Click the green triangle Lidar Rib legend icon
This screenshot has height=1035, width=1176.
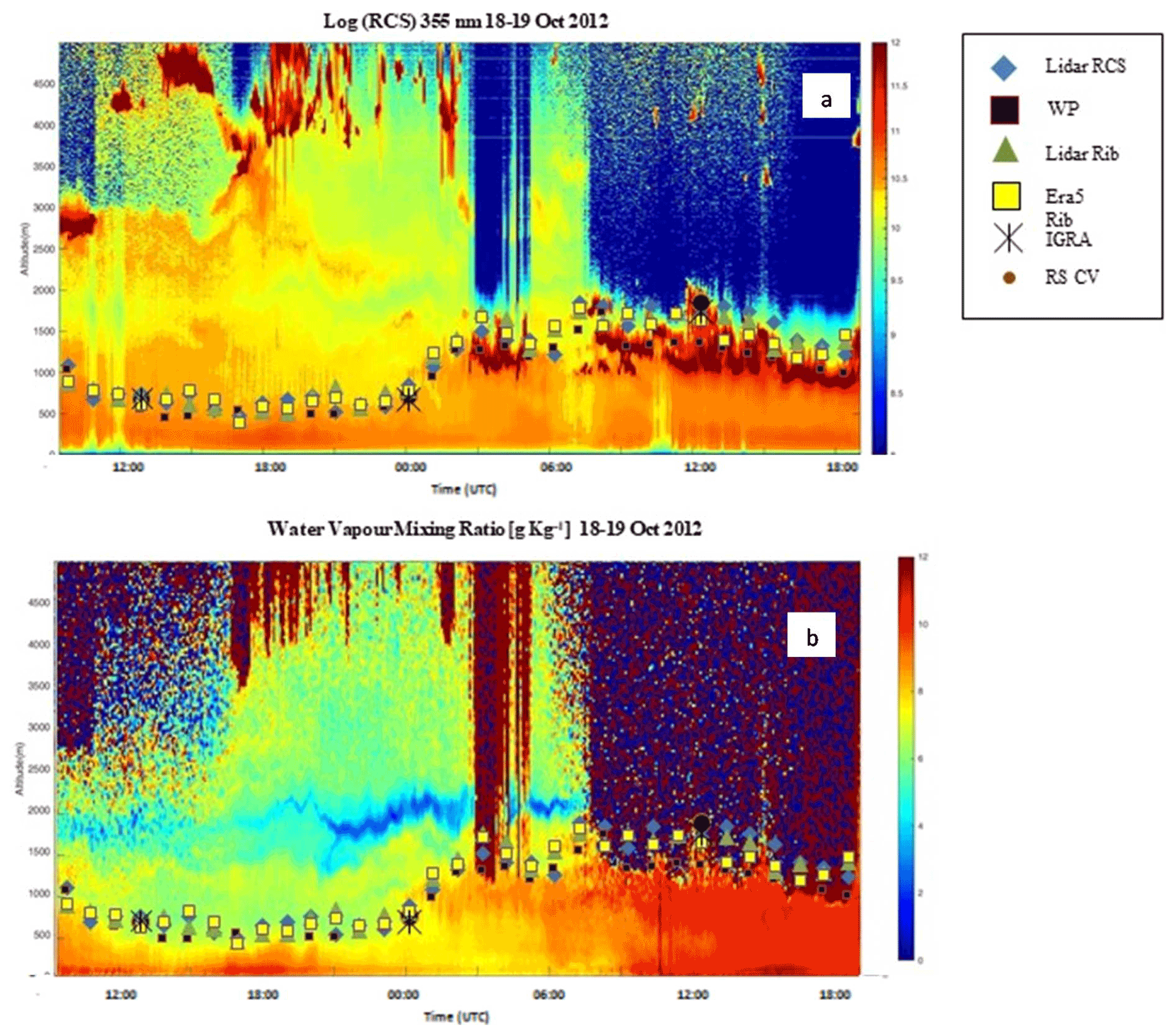click(x=1006, y=151)
